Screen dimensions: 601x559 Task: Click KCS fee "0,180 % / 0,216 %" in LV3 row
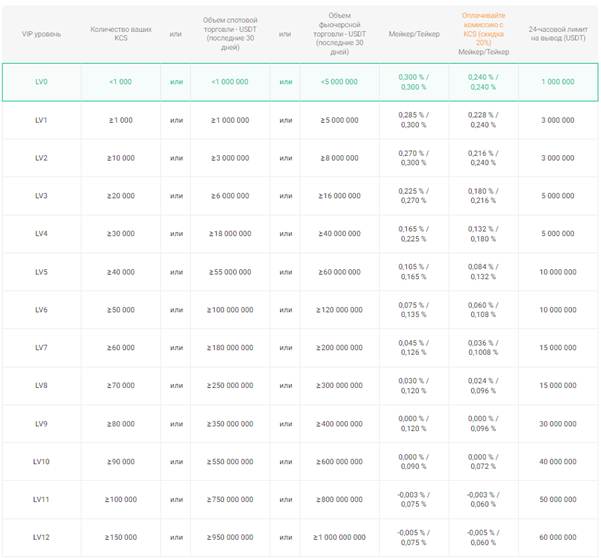(483, 196)
